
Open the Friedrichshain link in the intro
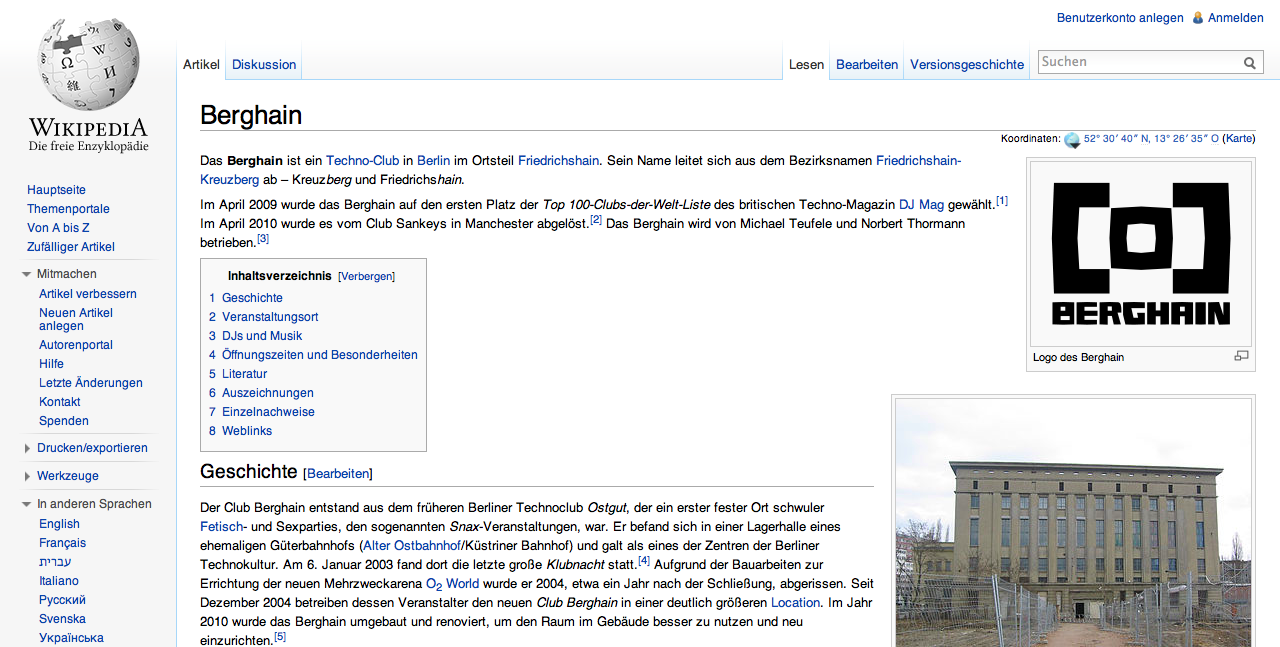pos(559,161)
